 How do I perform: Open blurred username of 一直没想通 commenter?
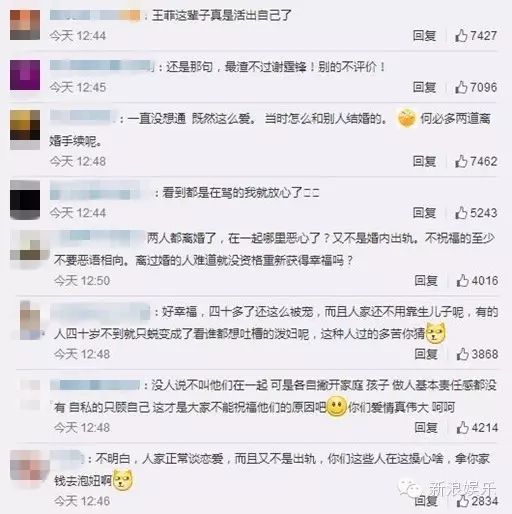tap(83, 117)
